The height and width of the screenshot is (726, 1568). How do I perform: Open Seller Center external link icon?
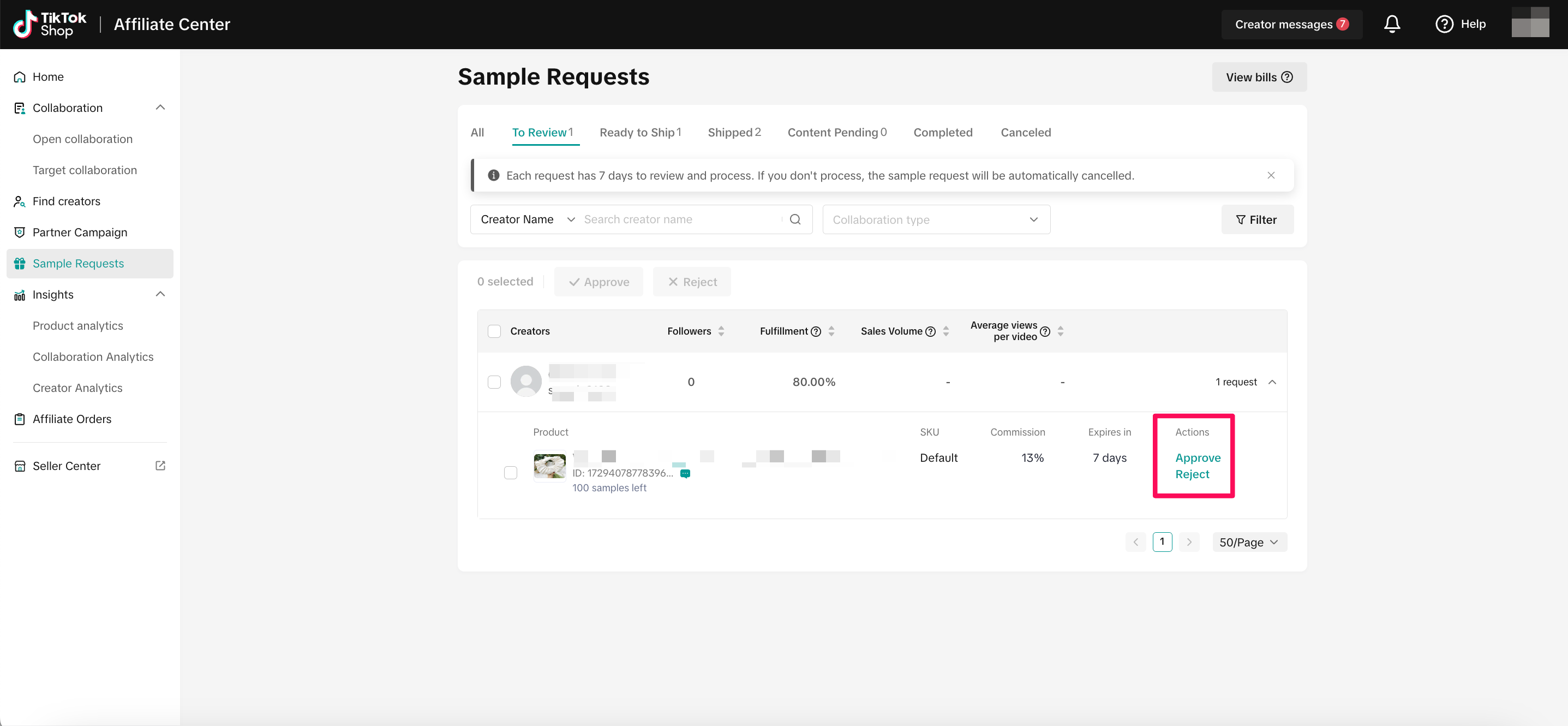(160, 466)
